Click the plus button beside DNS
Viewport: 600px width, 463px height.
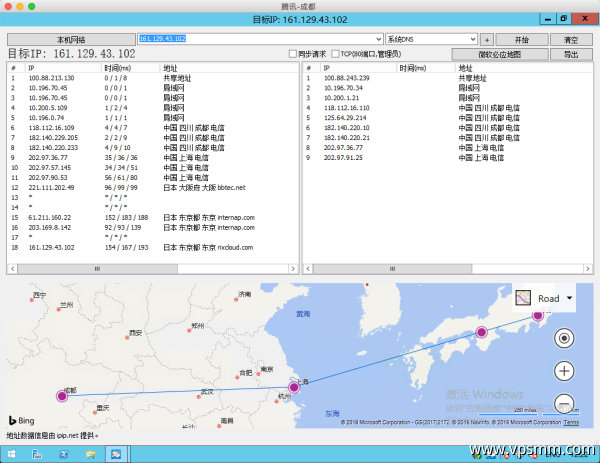pyautogui.click(x=487, y=39)
